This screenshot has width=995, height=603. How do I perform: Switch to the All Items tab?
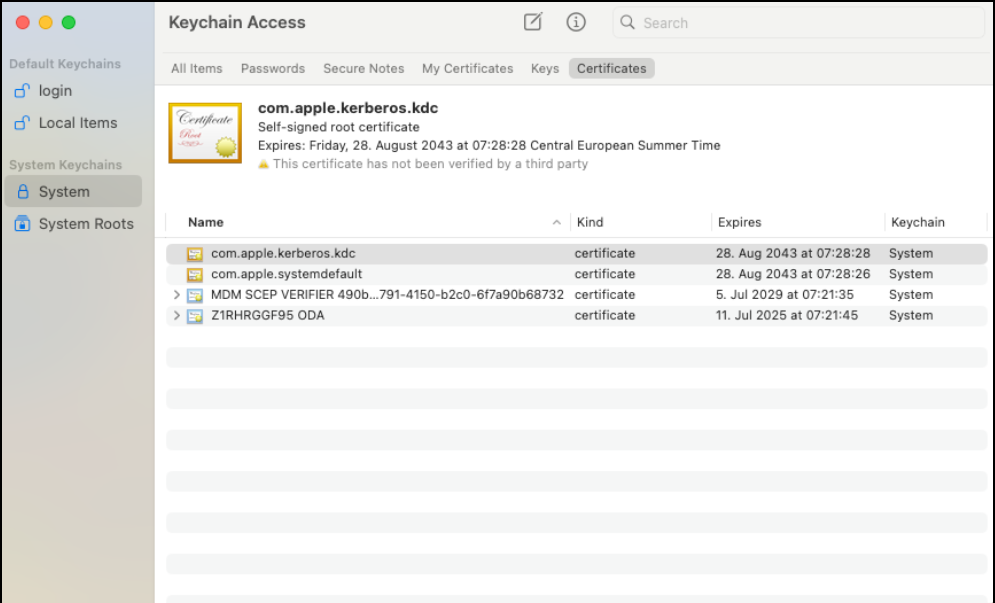pos(196,69)
